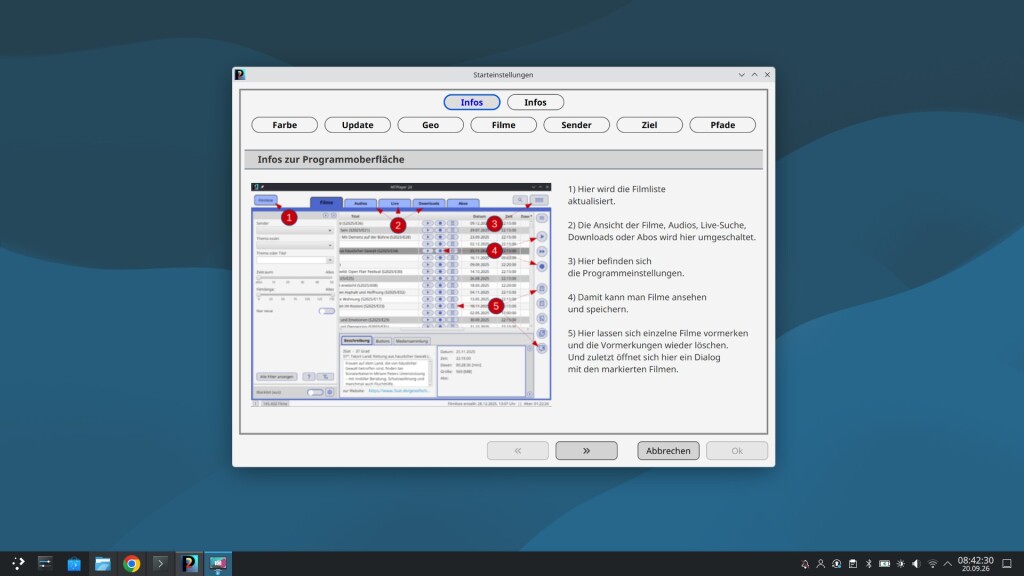This screenshot has width=1024, height=576.
Task: Open the volume control tray icon
Action: [916, 564]
